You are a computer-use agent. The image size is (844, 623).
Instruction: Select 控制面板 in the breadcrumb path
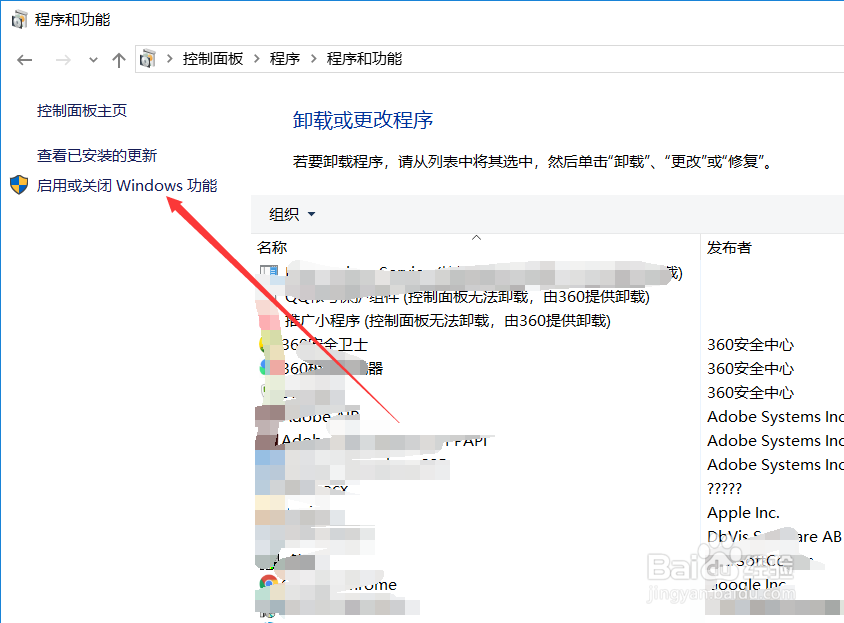[x=213, y=58]
